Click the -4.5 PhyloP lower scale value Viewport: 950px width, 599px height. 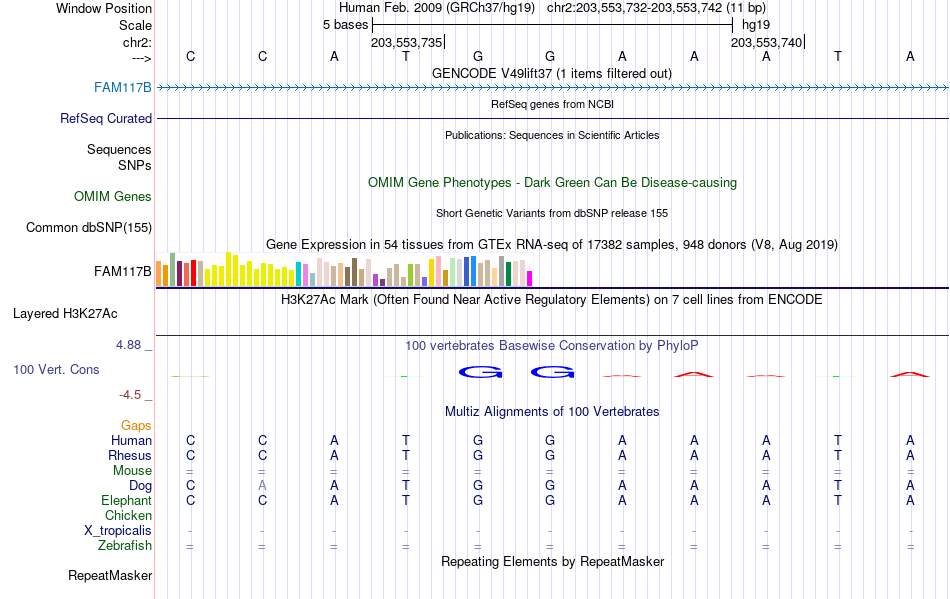click(130, 395)
